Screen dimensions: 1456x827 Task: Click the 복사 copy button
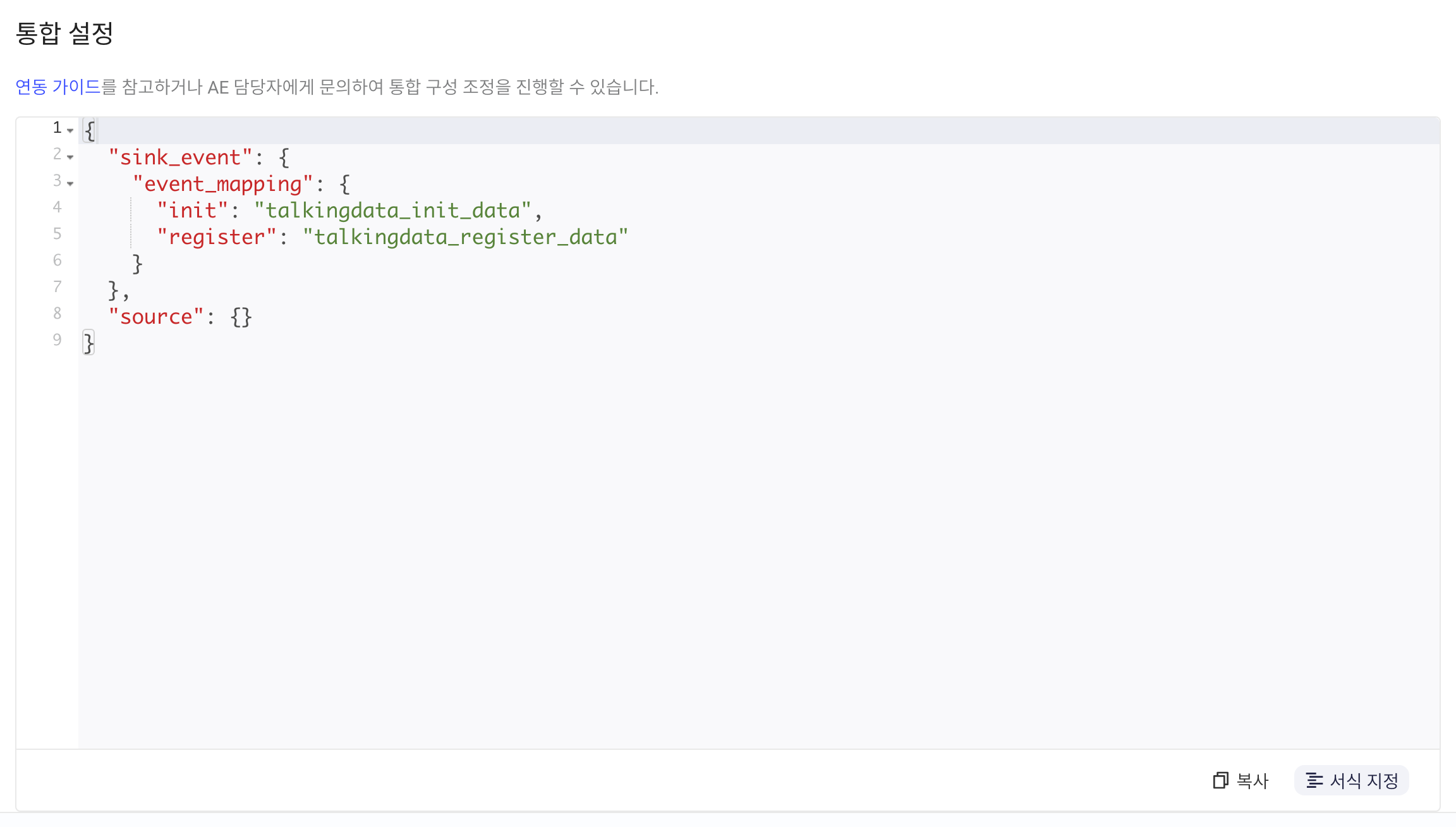[x=1241, y=780]
